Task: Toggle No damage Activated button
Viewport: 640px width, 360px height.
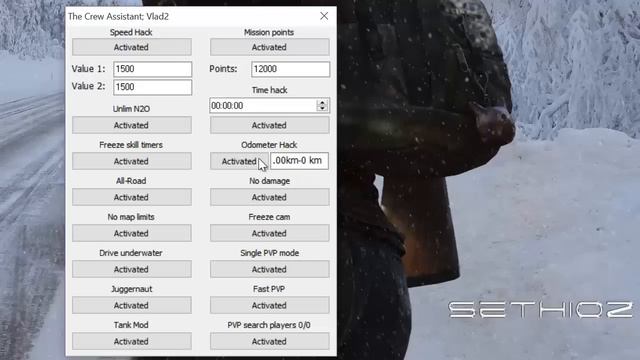Action: [269, 197]
